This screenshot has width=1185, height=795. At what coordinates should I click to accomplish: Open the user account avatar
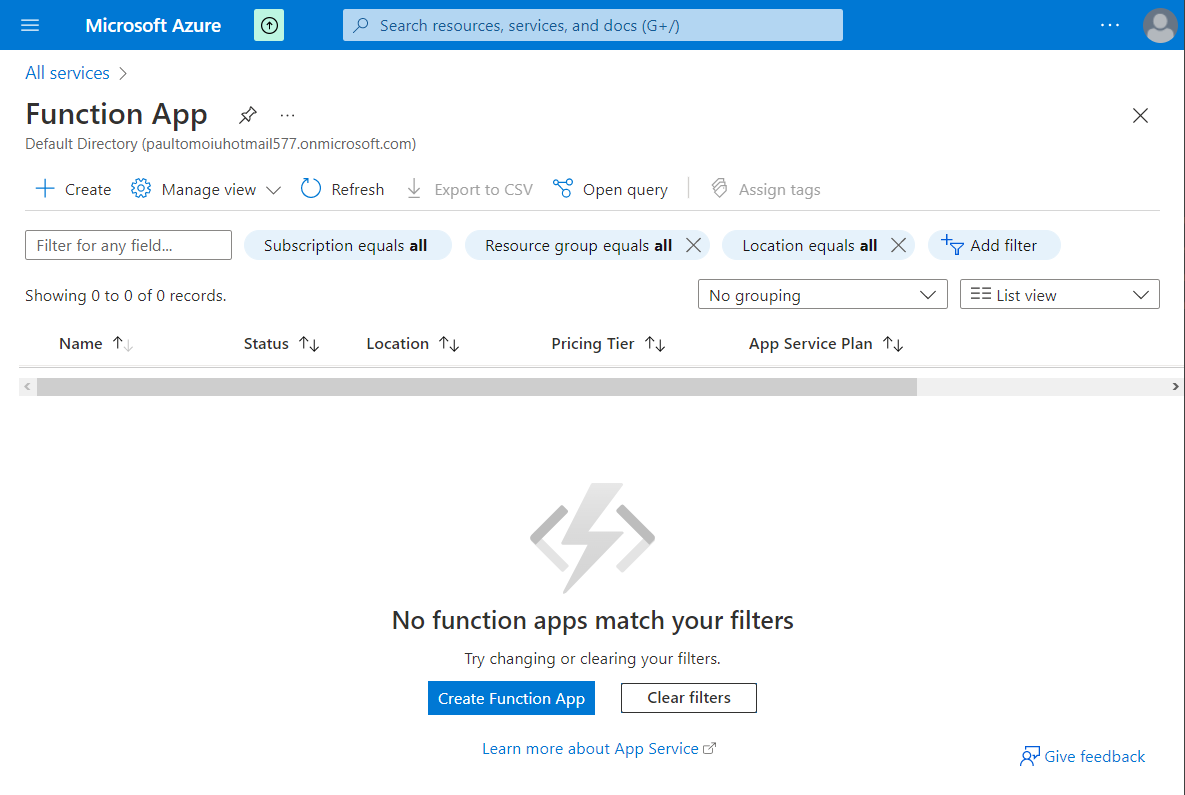coord(1159,25)
